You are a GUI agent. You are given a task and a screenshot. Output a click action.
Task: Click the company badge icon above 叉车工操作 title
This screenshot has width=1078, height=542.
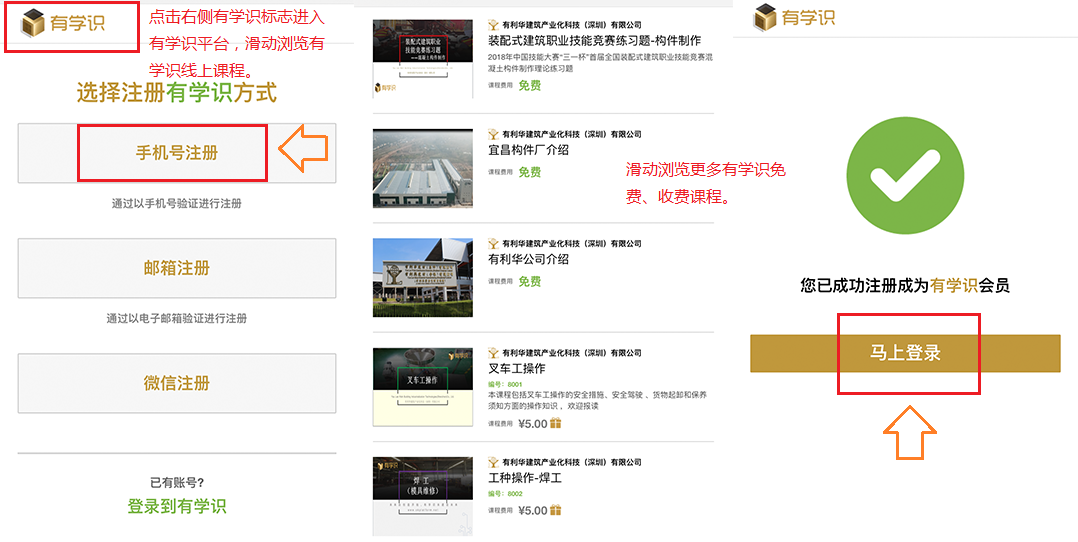[493, 353]
